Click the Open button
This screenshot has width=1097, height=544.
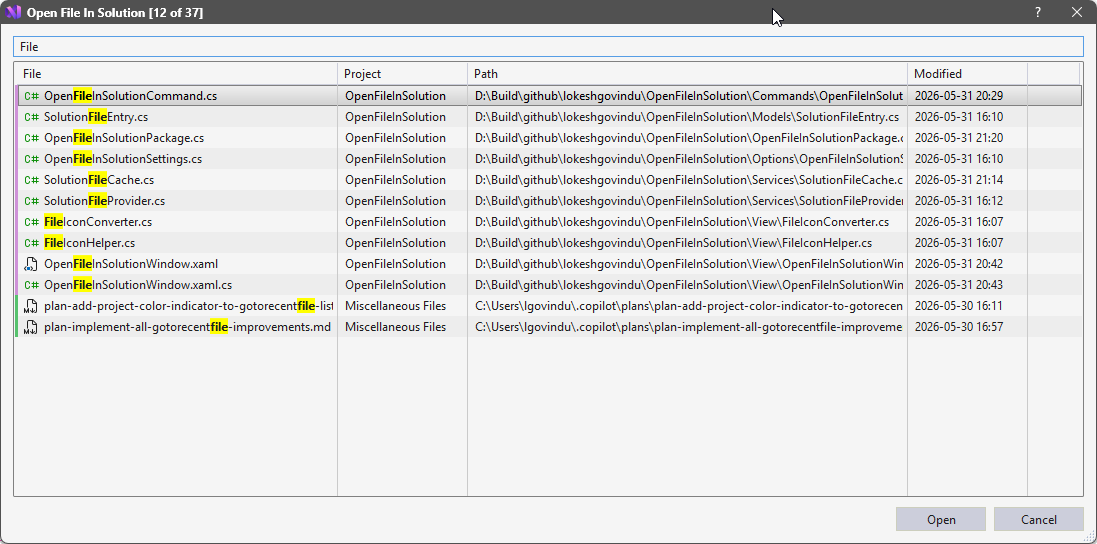point(941,520)
